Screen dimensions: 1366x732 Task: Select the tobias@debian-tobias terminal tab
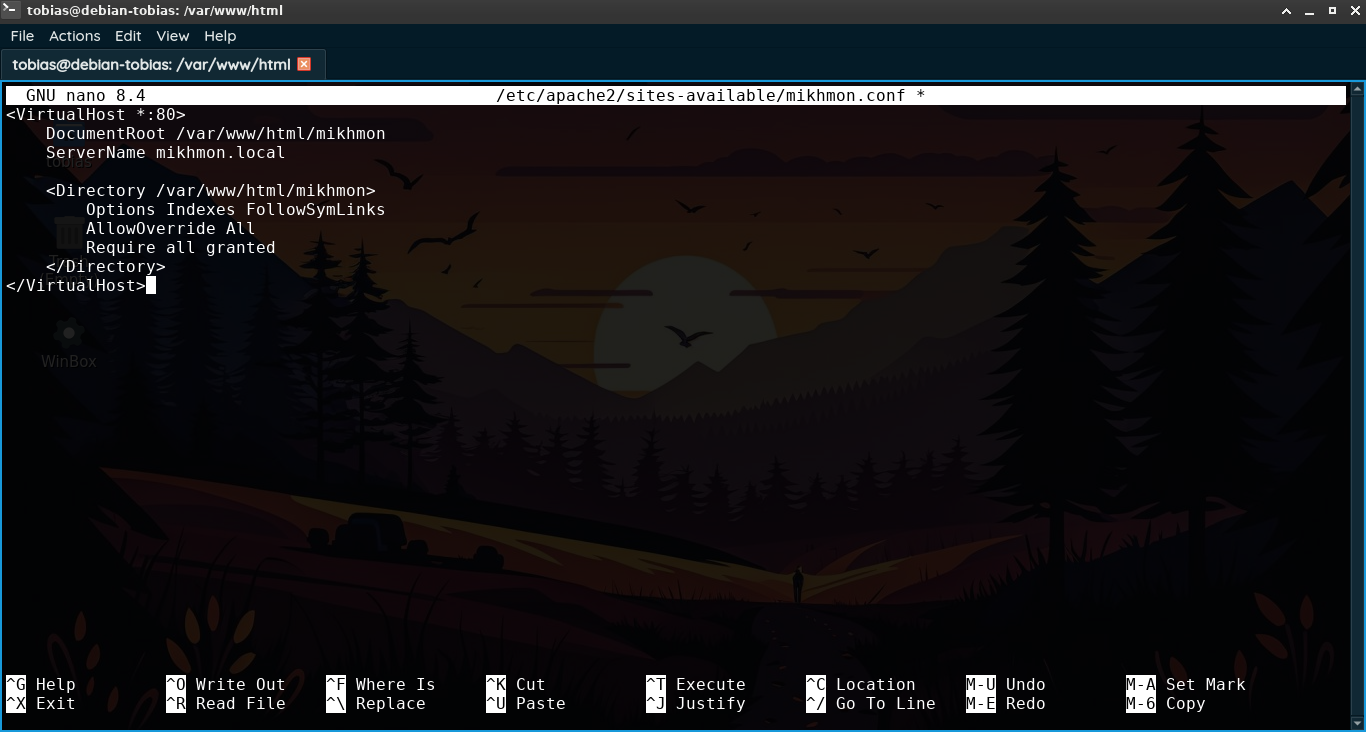pyautogui.click(x=151, y=64)
